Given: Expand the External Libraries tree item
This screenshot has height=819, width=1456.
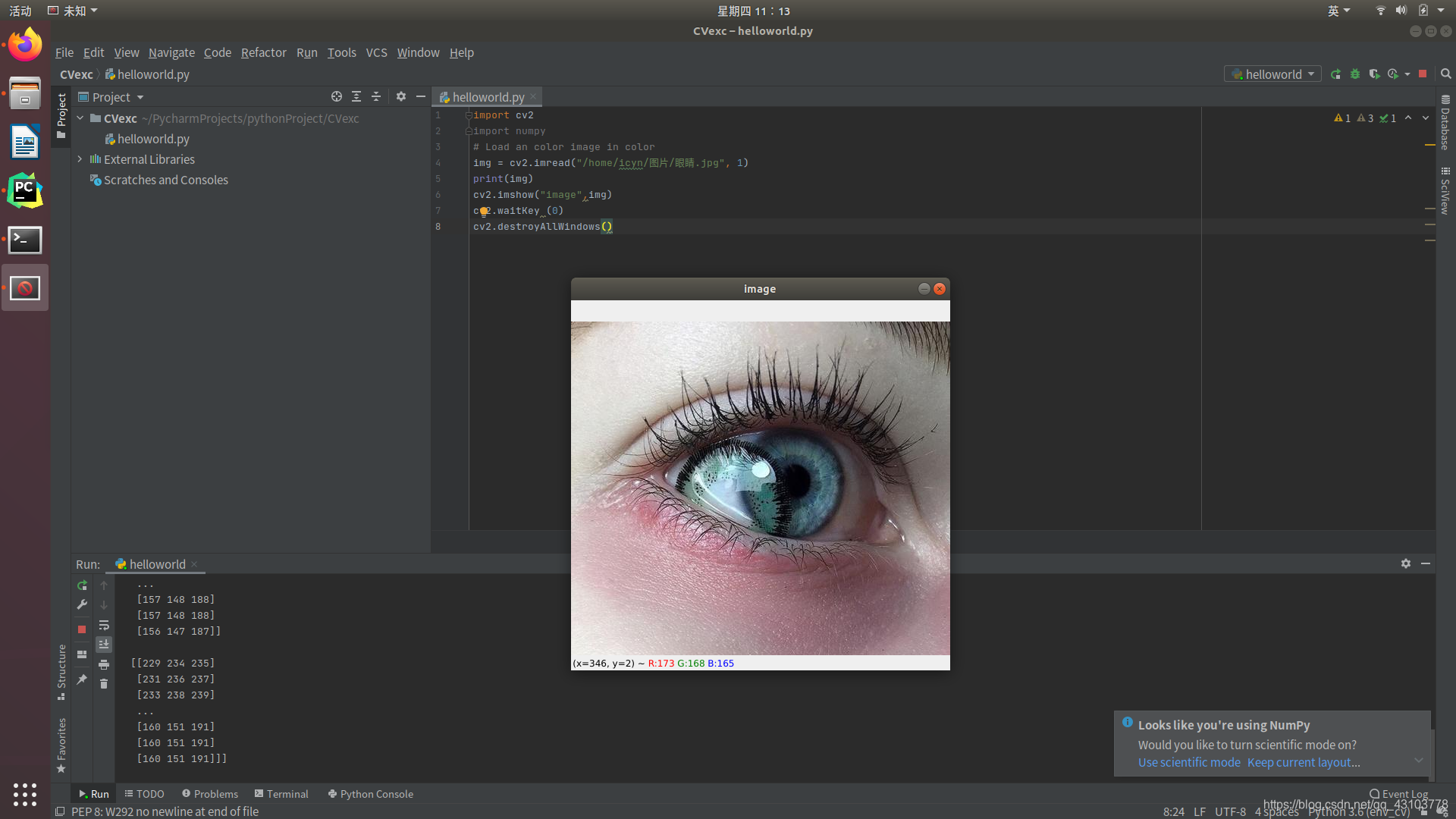Looking at the screenshot, I should point(80,159).
